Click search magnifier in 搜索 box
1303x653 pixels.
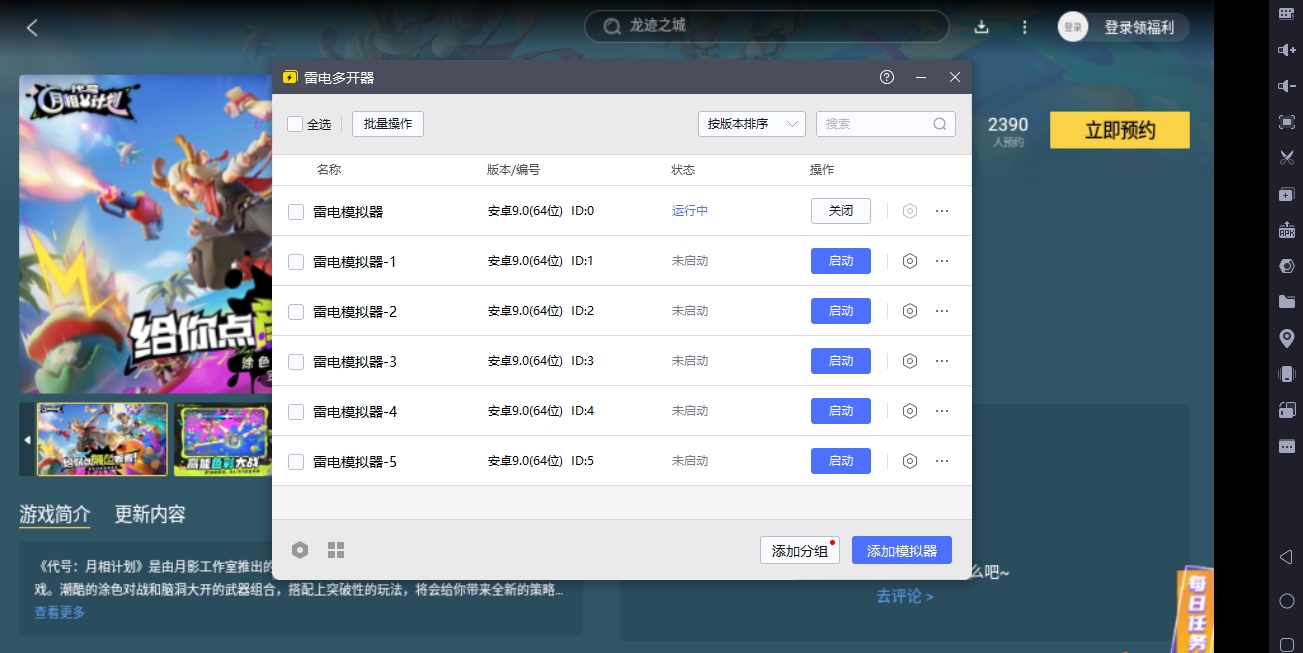pyautogui.click(x=940, y=124)
